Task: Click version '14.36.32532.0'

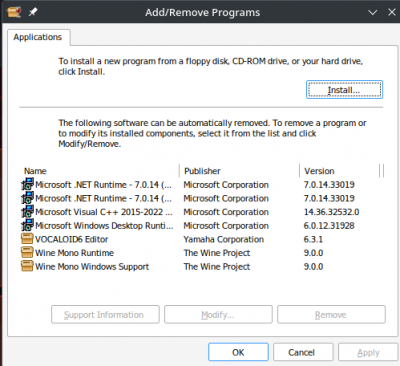Action: 331,212
